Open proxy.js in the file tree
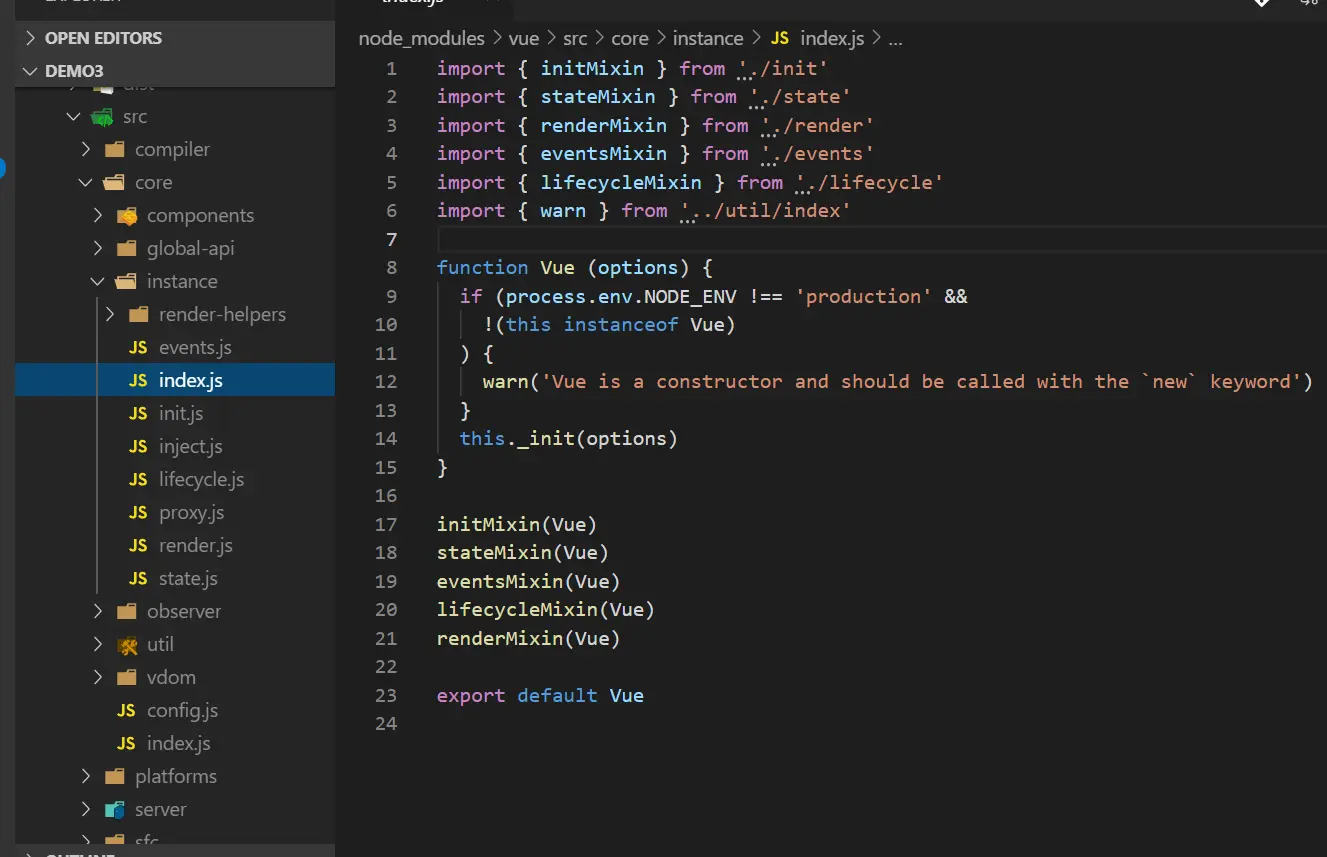The width and height of the screenshot is (1327, 857). 192,513
